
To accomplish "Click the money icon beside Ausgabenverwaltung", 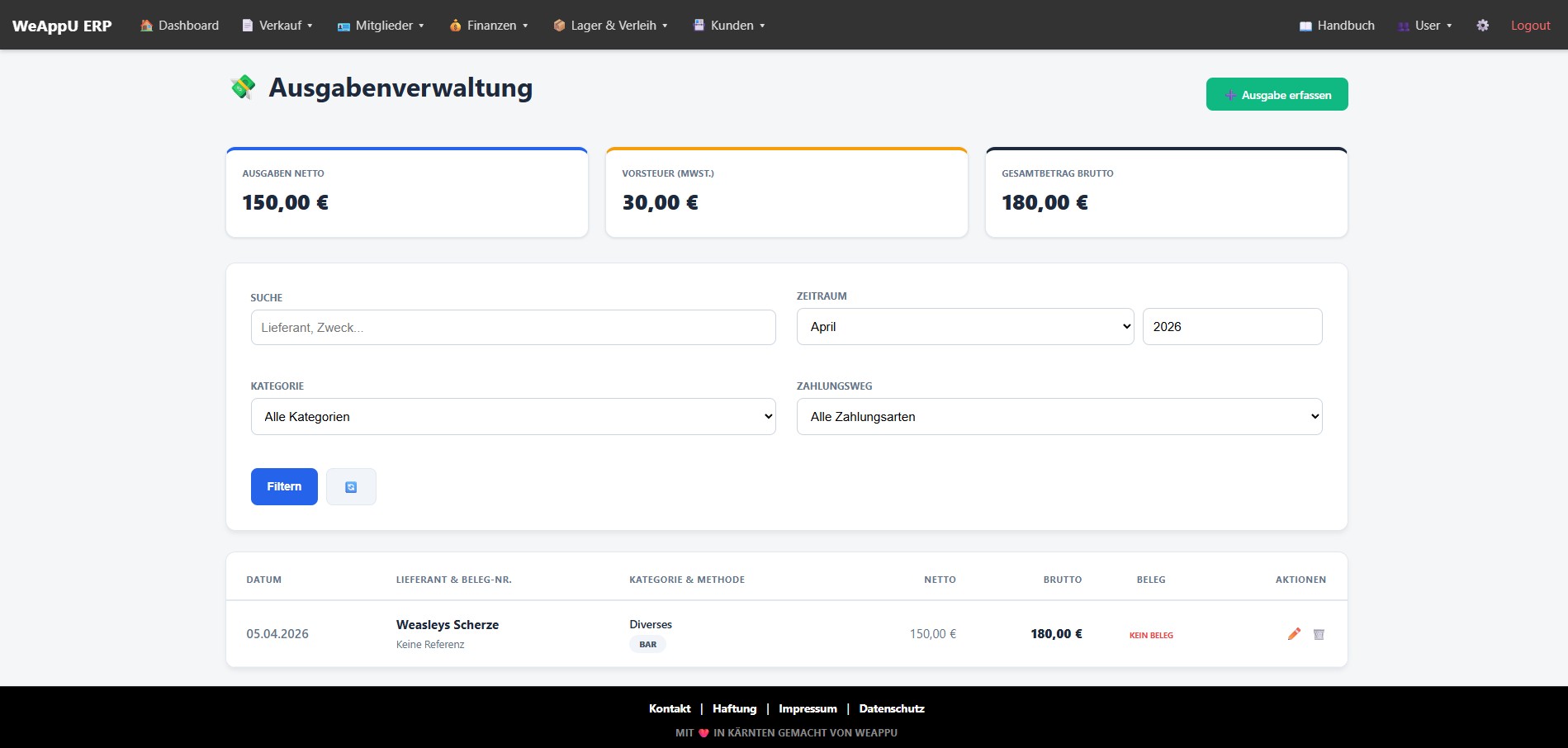I will pos(243,87).
